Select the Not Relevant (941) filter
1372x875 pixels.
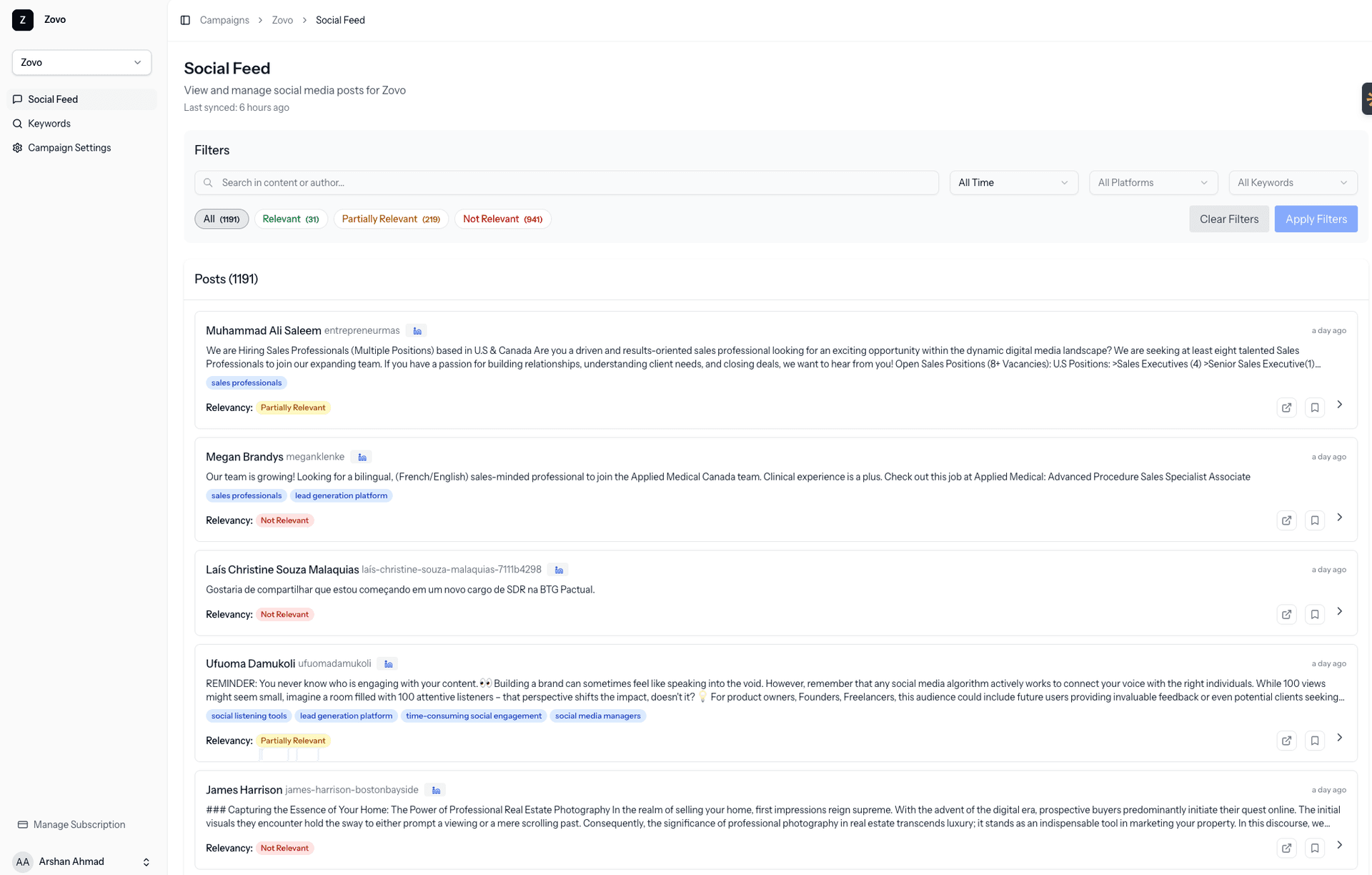[502, 219]
